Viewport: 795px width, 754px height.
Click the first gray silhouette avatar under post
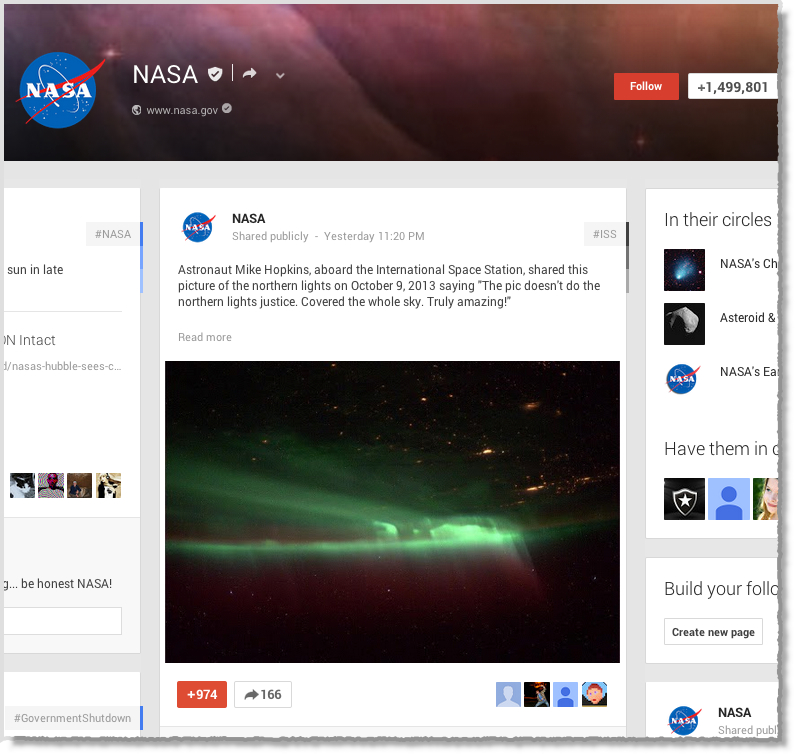click(508, 694)
